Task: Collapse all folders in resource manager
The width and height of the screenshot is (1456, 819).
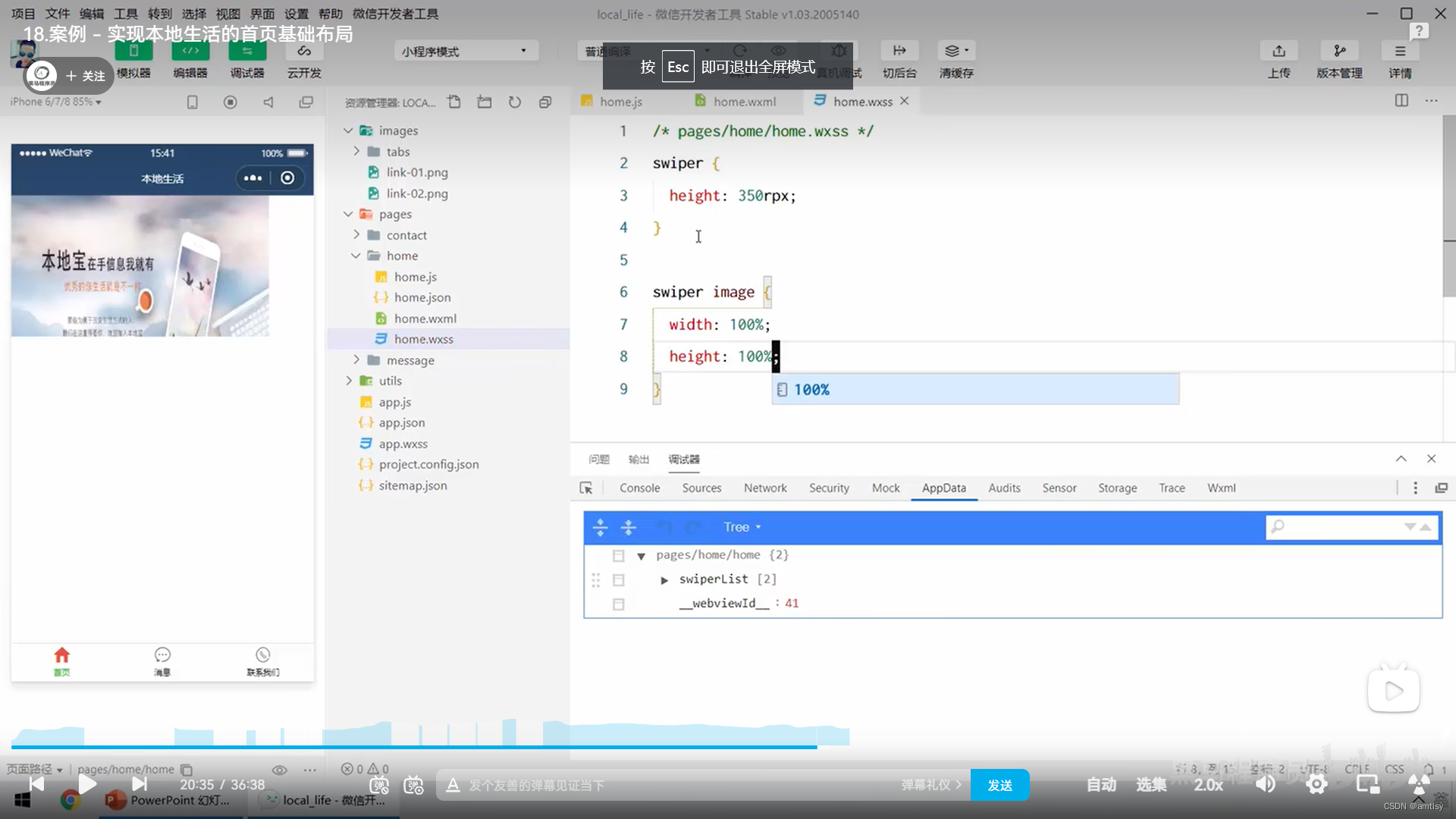Action: pos(545,102)
